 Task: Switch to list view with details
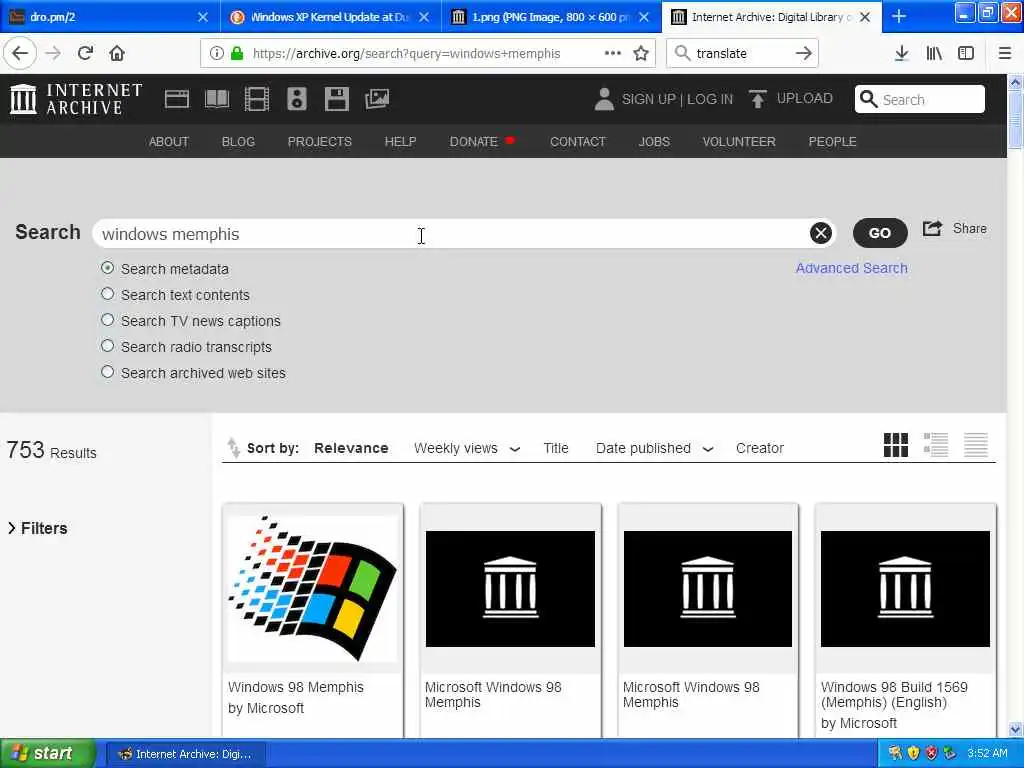tap(936, 445)
